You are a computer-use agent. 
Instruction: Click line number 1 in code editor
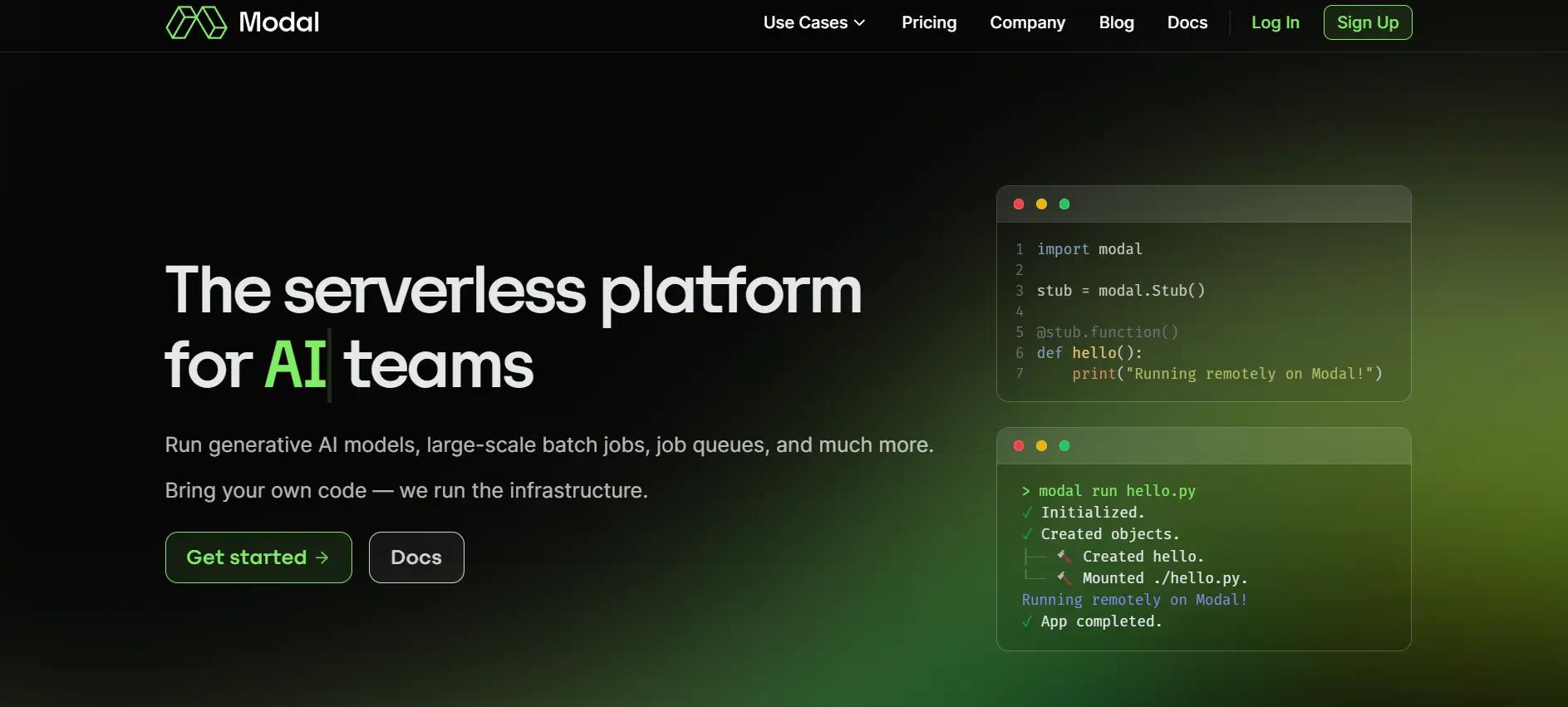[1020, 249]
